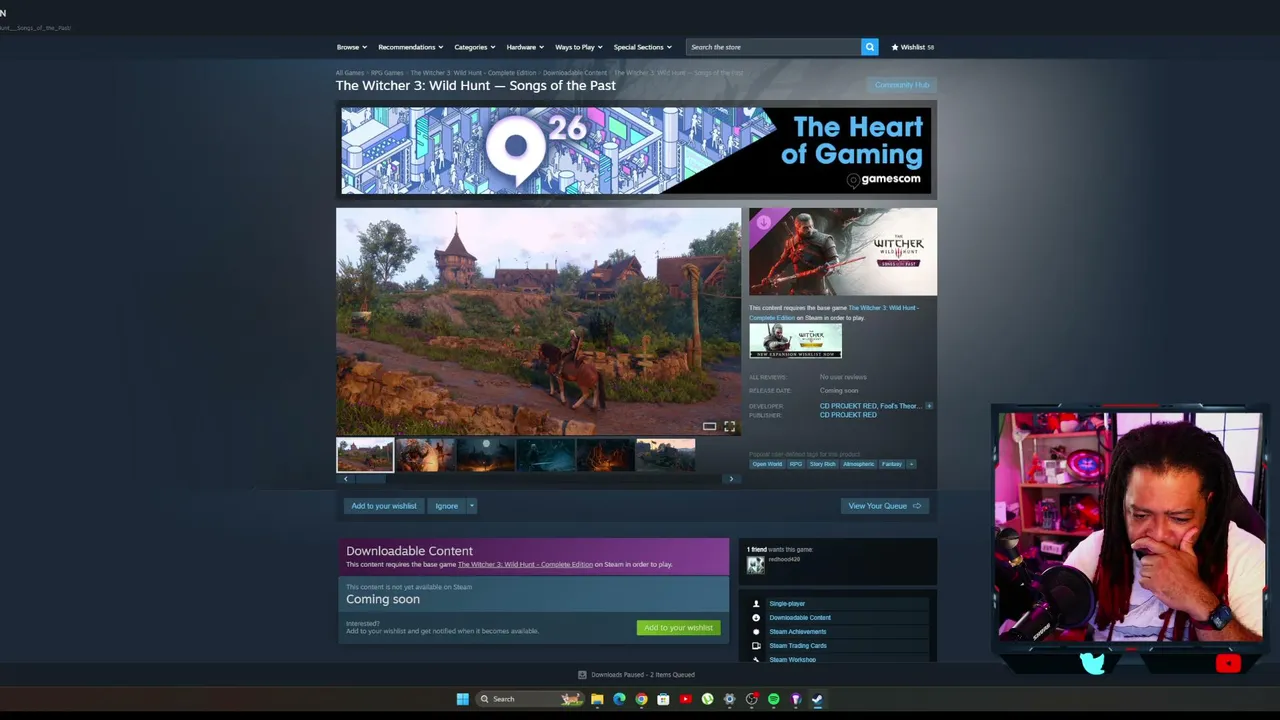Open the Complete Edition breadcrumb link
Image resolution: width=1280 pixels, height=720 pixels.
coord(473,73)
